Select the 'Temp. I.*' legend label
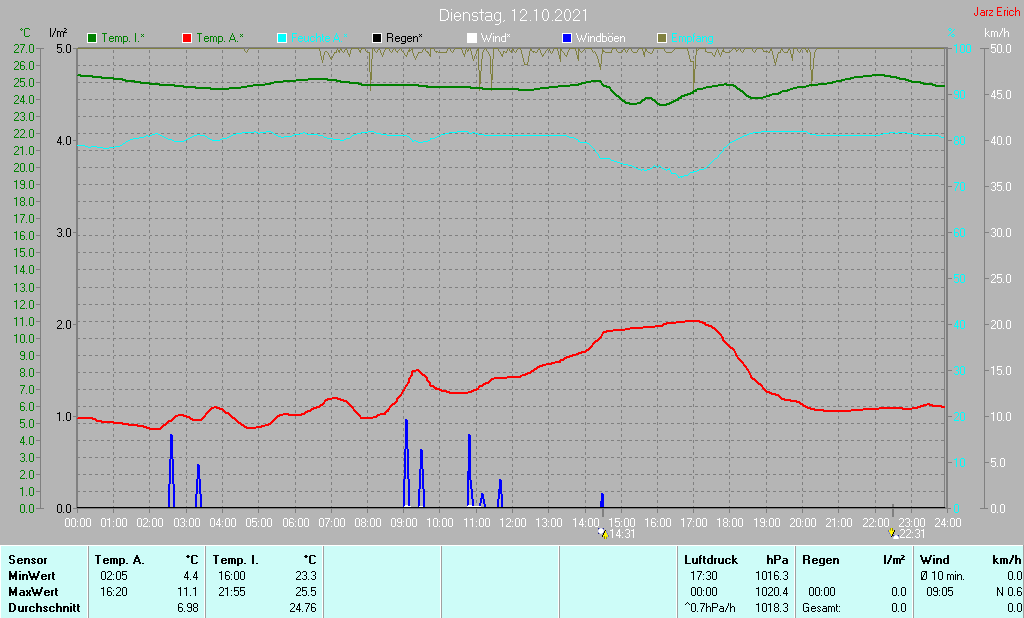The width and height of the screenshot is (1024, 618). pos(123,38)
